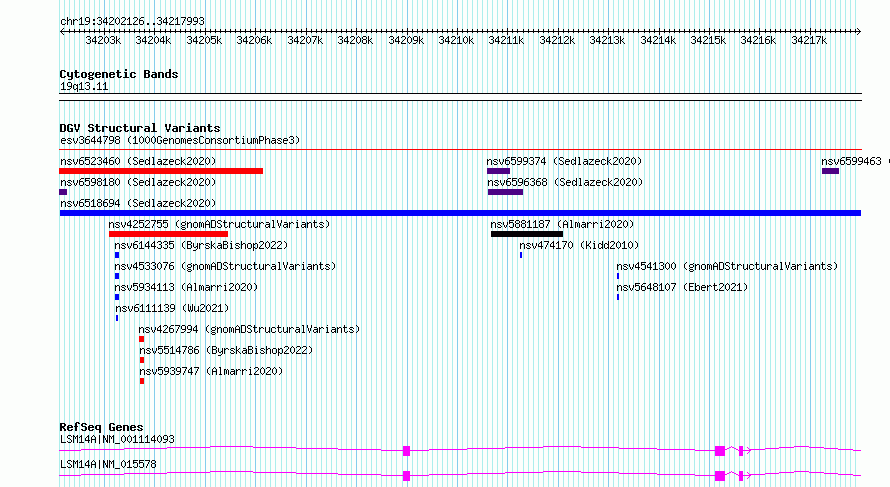Open nsv6518694 (Sedlazeck2020) label
The height and width of the screenshot is (487, 890).
click(x=138, y=203)
